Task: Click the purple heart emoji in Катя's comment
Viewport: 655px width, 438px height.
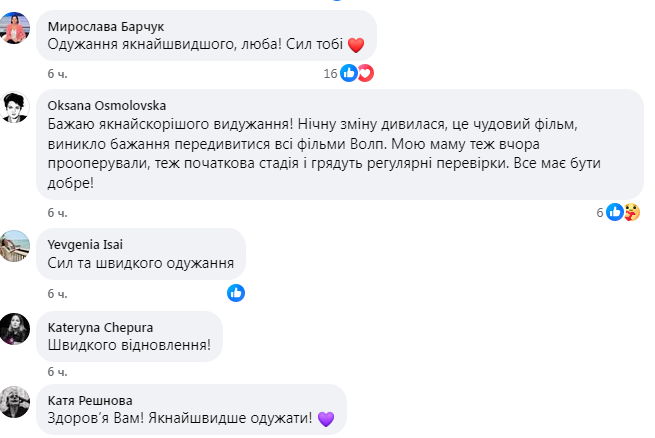Action: (x=324, y=420)
